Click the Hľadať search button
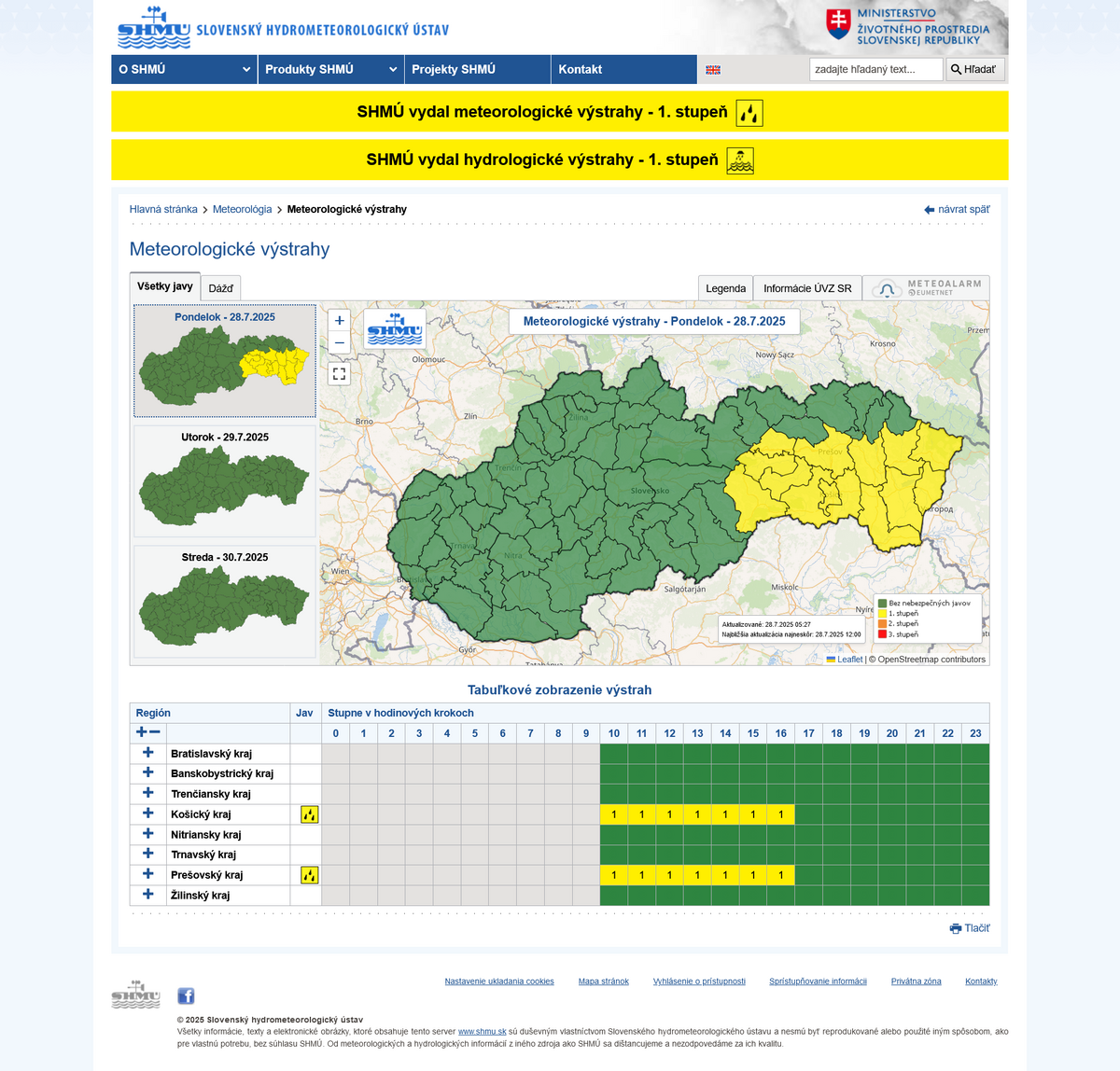Image resolution: width=1120 pixels, height=1071 pixels. pyautogui.click(x=975, y=69)
